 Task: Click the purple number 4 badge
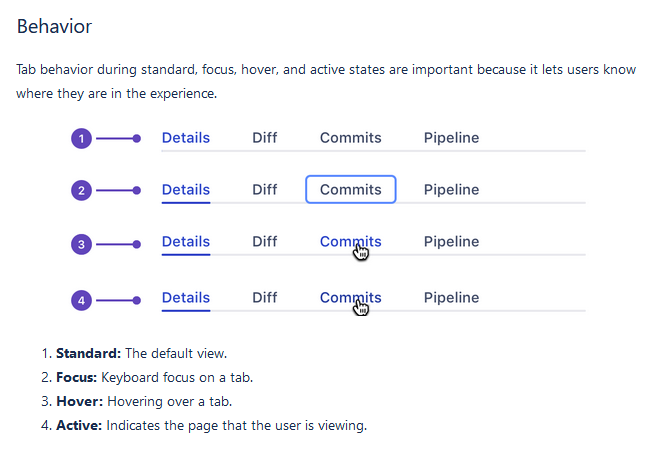81,299
